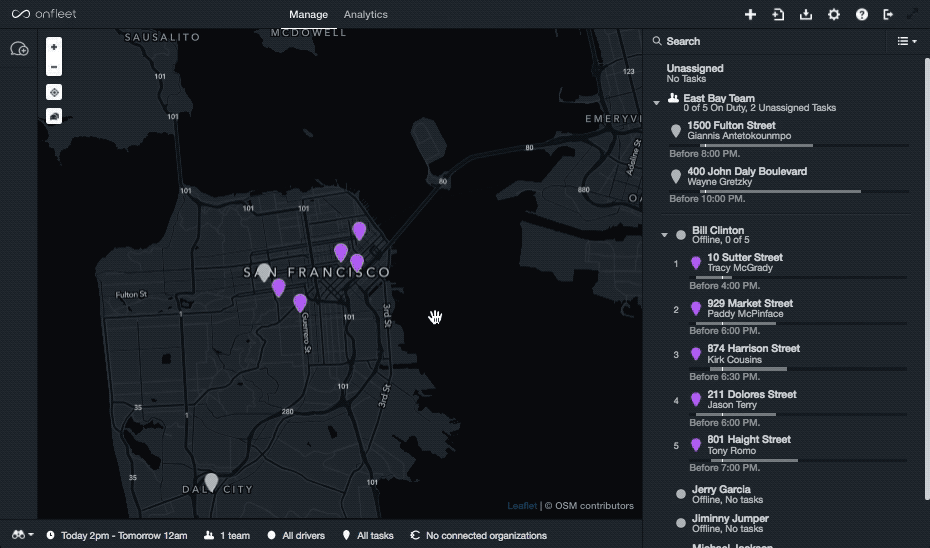Open the list view dropdown menu
930x548 pixels.
(906, 41)
